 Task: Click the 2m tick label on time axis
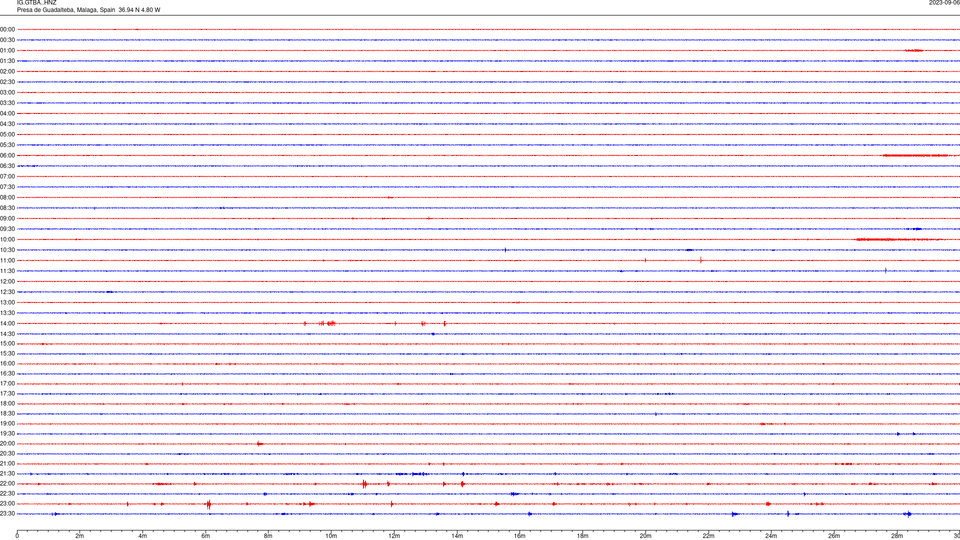click(x=80, y=536)
